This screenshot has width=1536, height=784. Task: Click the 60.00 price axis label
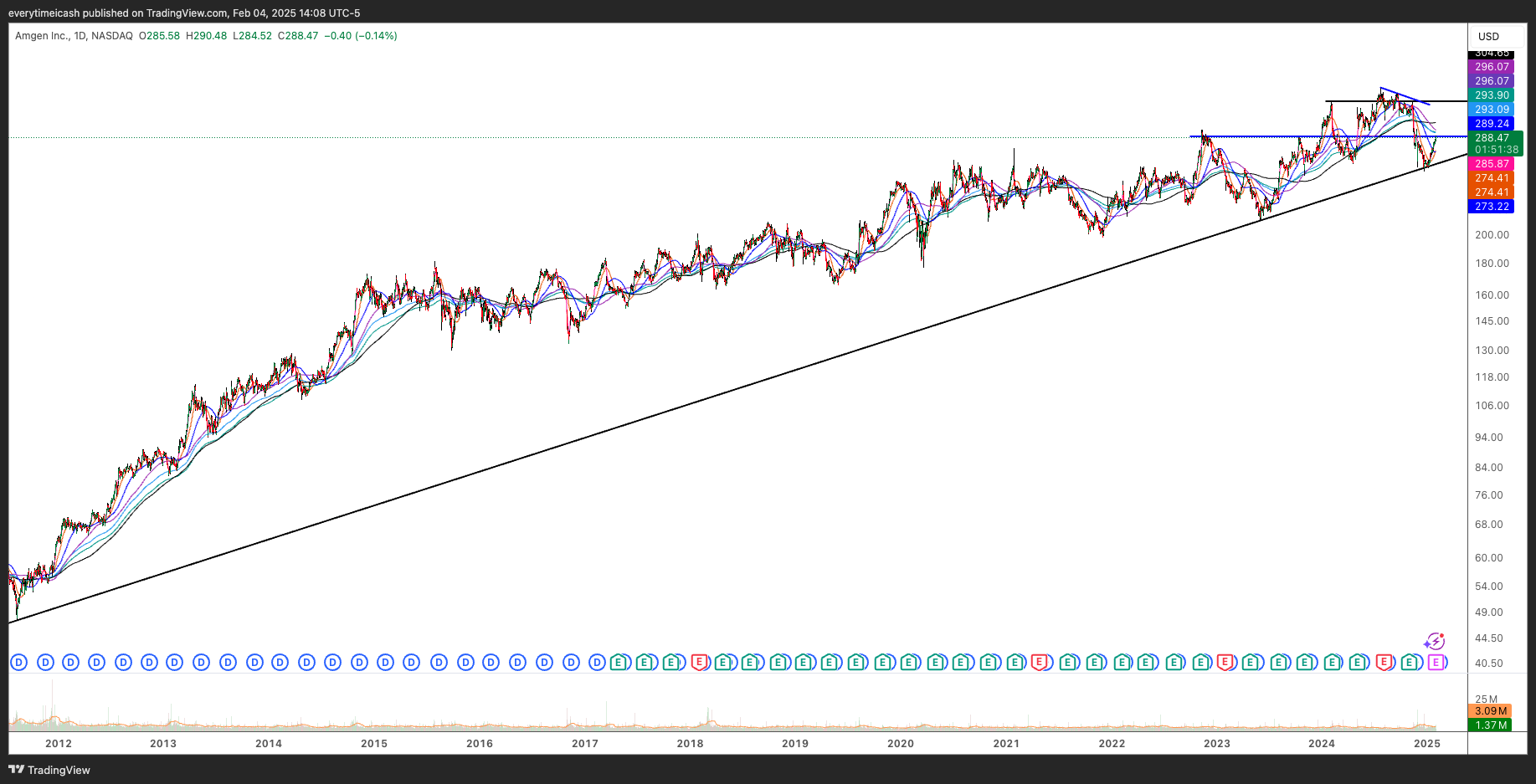click(1489, 558)
